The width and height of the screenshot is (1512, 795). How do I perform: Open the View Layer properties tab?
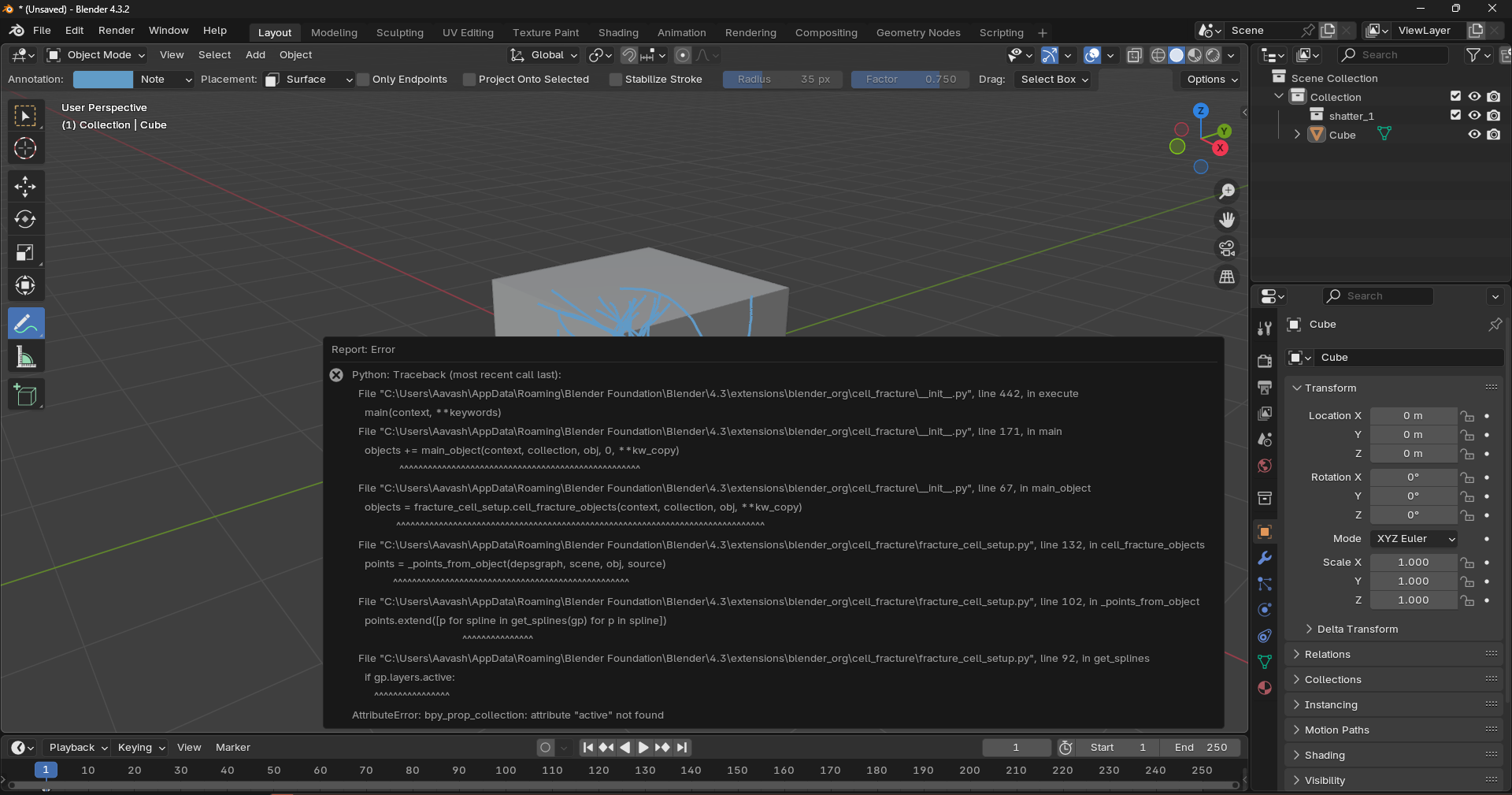click(1265, 414)
